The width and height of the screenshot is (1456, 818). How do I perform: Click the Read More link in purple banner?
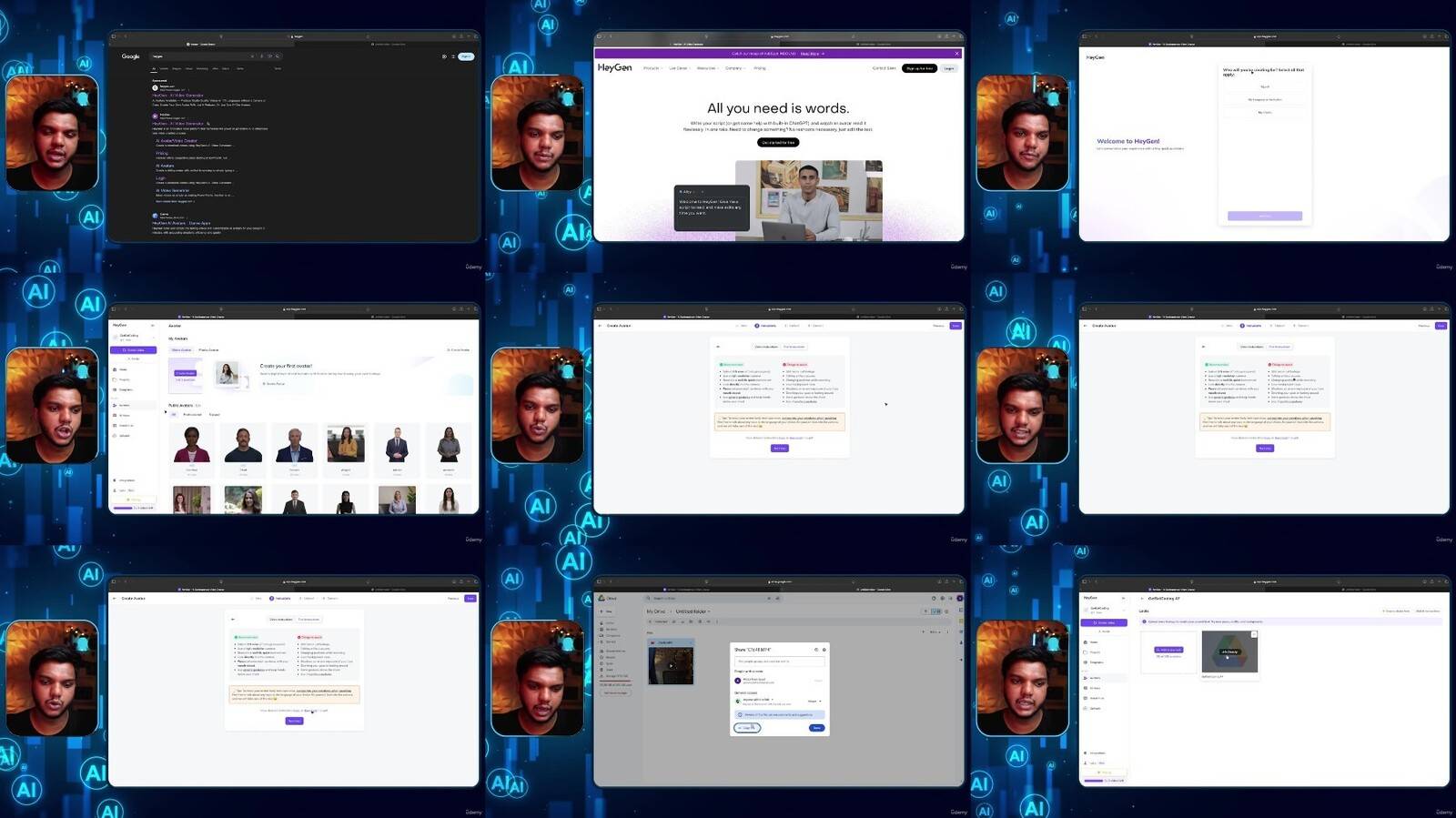pos(812,54)
